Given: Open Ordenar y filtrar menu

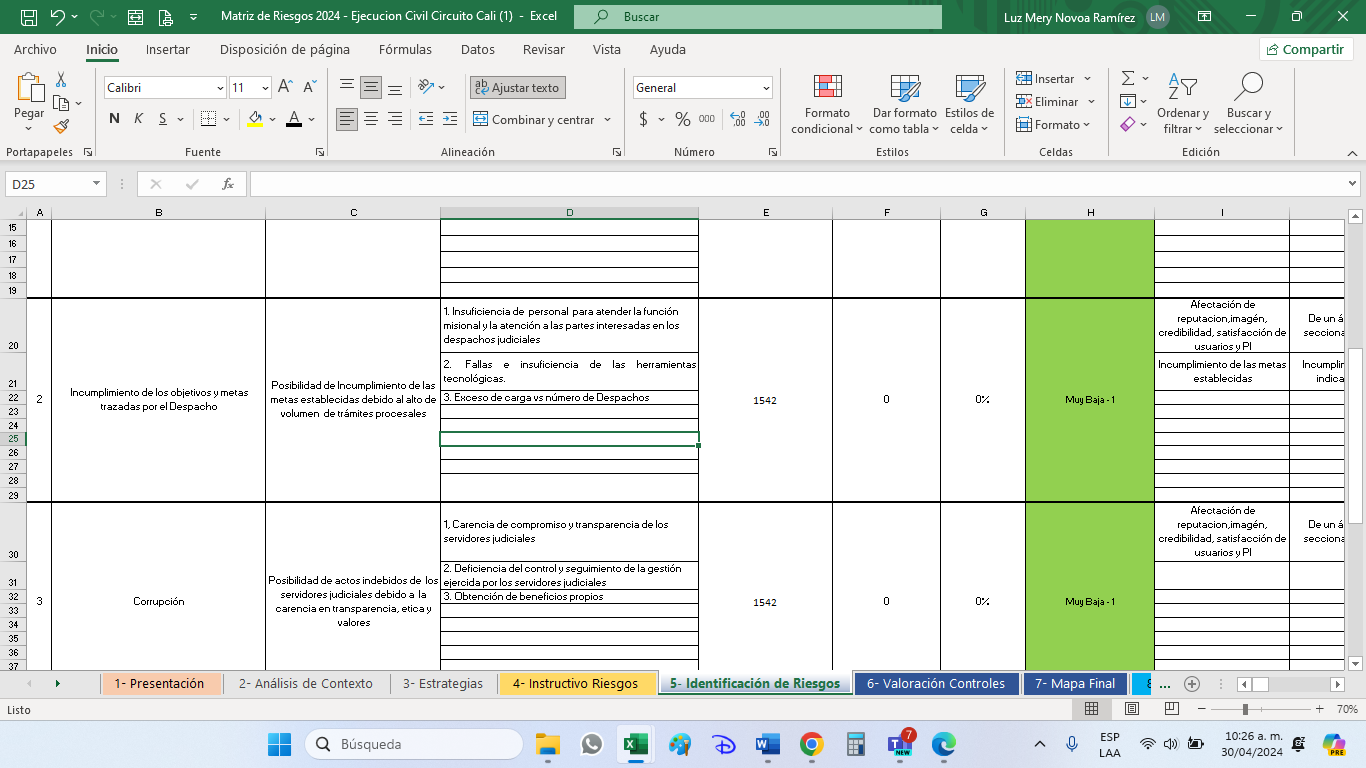Looking at the screenshot, I should pos(1183,105).
